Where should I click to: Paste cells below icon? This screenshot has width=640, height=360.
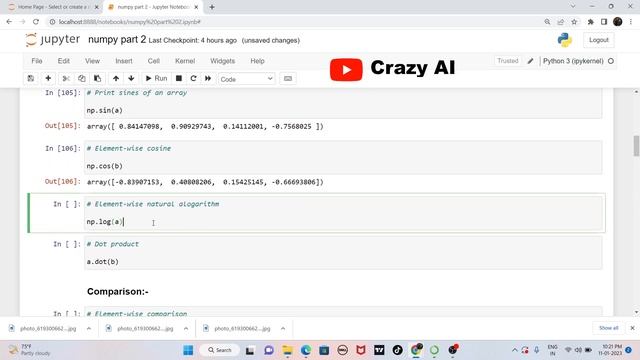(98, 78)
